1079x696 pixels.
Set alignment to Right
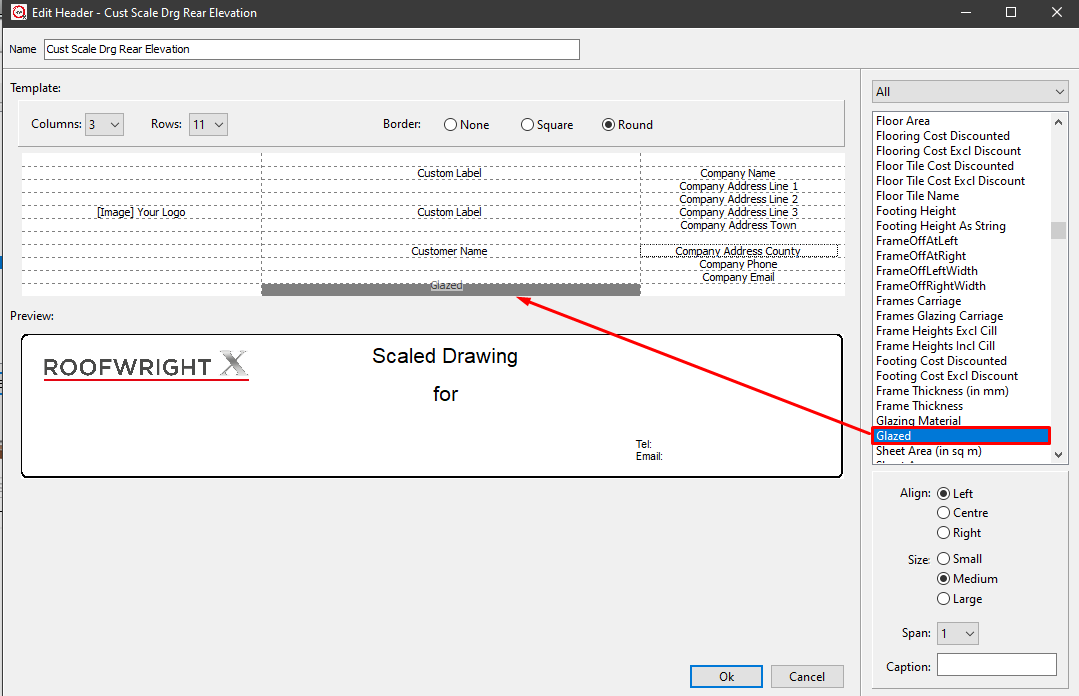(x=959, y=533)
